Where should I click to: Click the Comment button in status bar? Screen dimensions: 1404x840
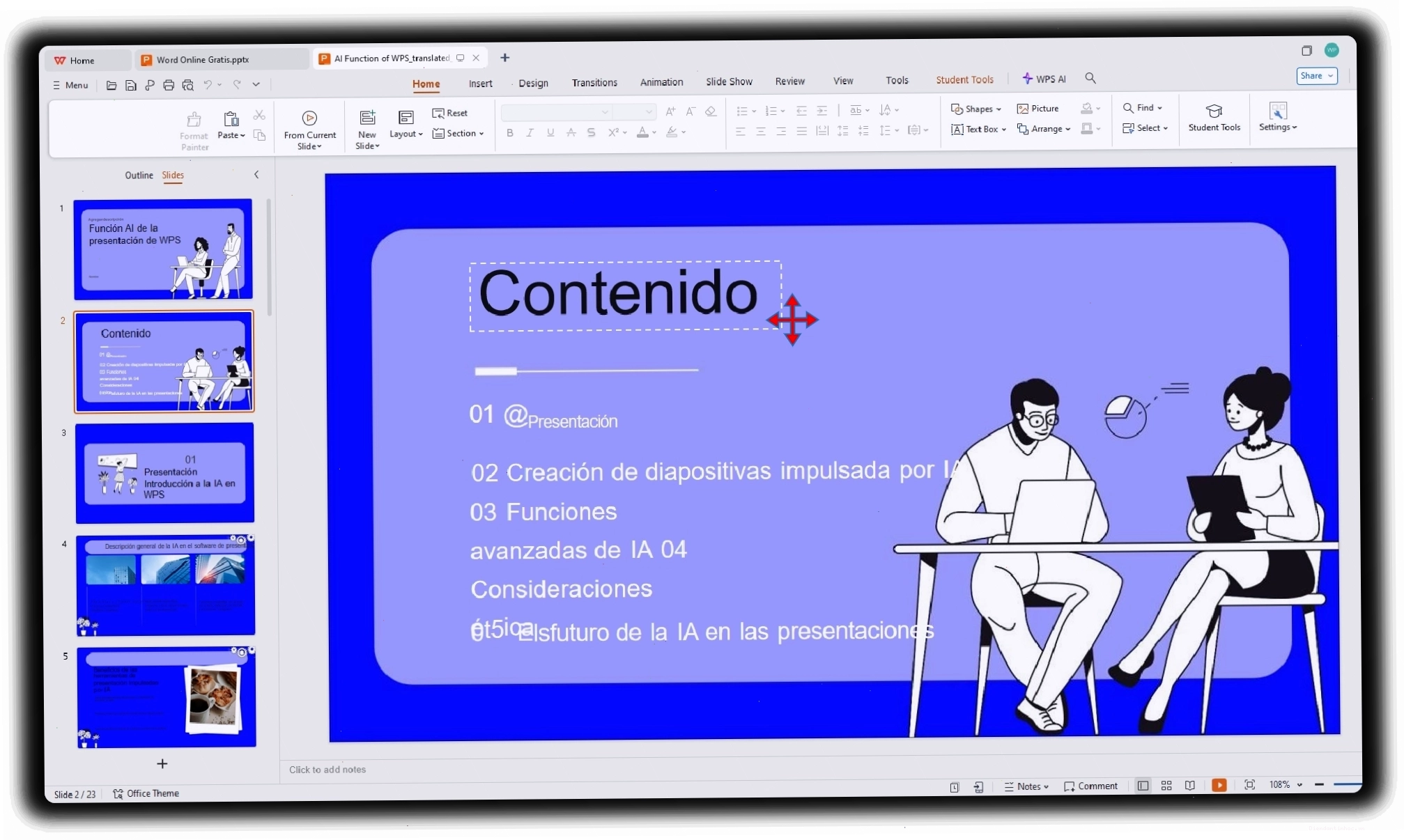click(1090, 786)
